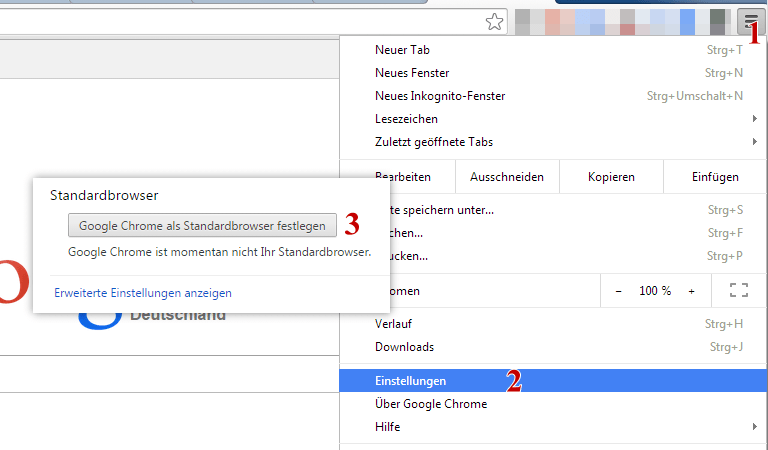The image size is (768, 450).
Task: Click the bookmark star icon
Action: 494,22
